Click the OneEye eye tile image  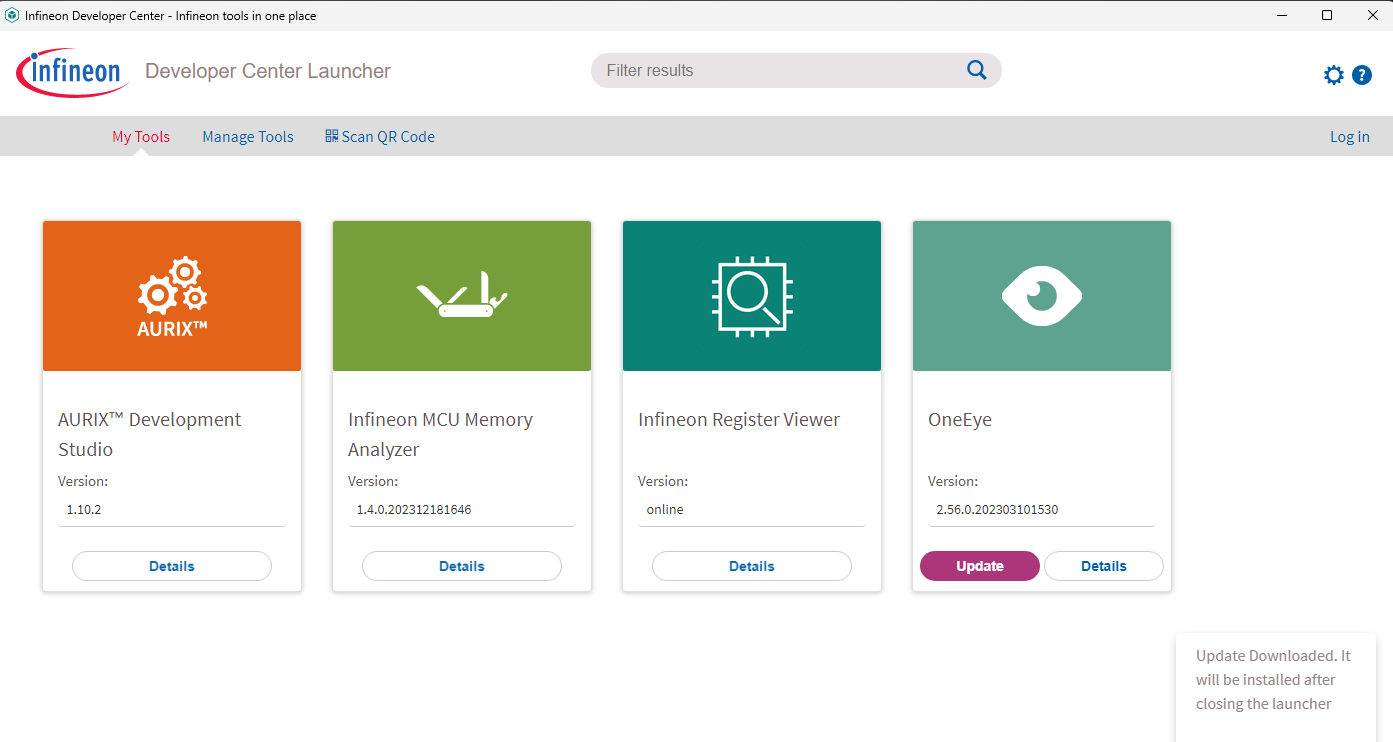pos(1042,296)
